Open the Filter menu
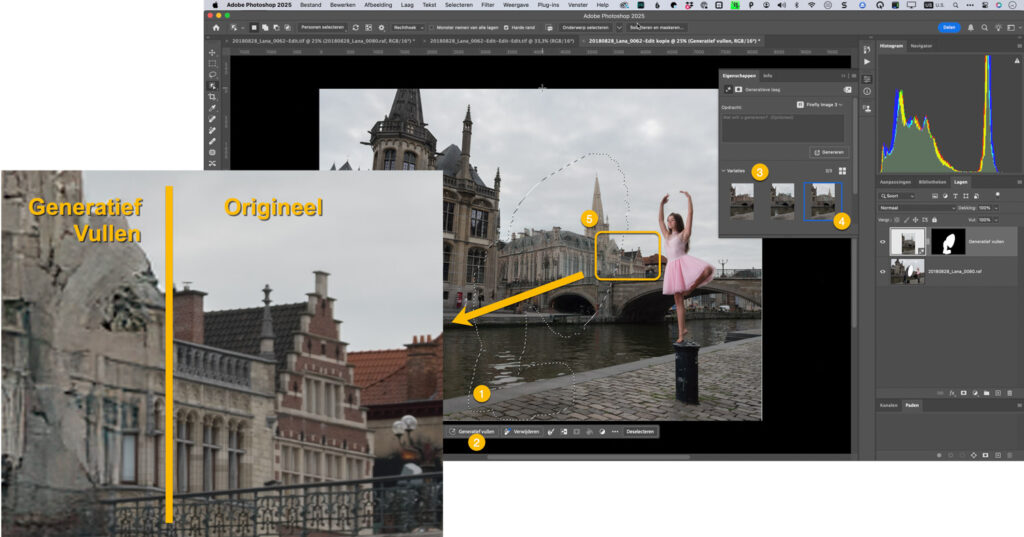This screenshot has width=1024, height=537. tap(488, 5)
